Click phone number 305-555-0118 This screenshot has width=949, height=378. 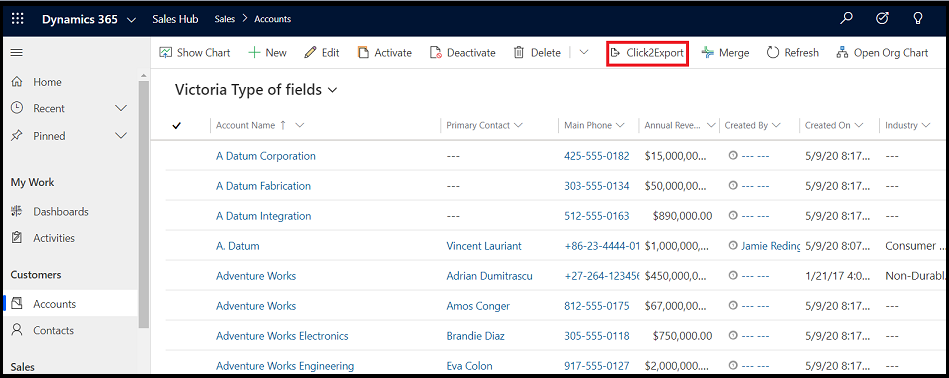click(597, 336)
